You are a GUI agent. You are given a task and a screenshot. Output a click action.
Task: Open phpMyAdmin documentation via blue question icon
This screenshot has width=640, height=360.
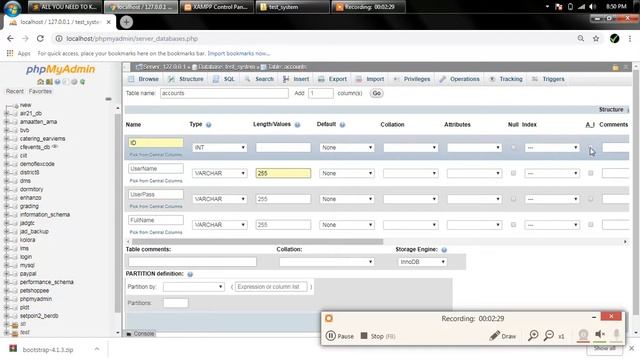[x=58, y=82]
